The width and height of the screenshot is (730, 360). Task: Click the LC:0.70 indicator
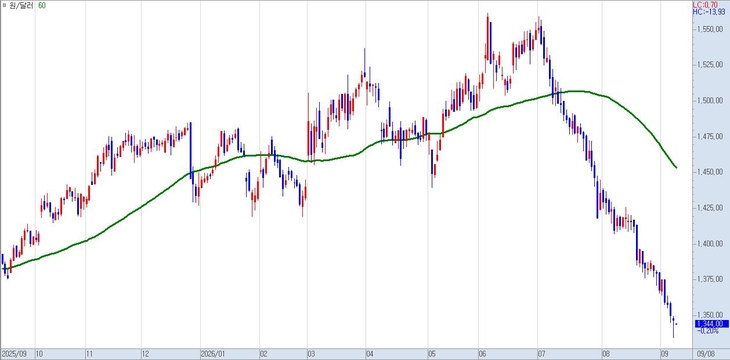point(704,4)
